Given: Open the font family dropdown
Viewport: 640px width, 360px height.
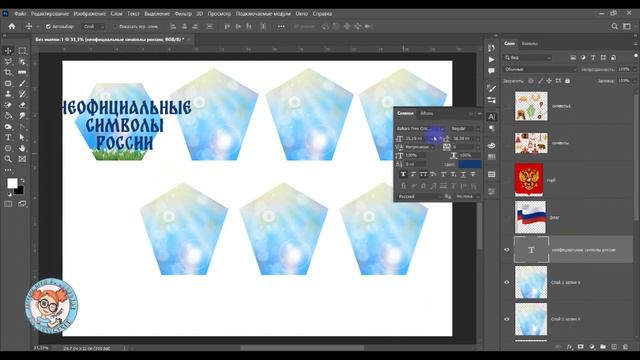Looking at the screenshot, I should tap(420, 129).
